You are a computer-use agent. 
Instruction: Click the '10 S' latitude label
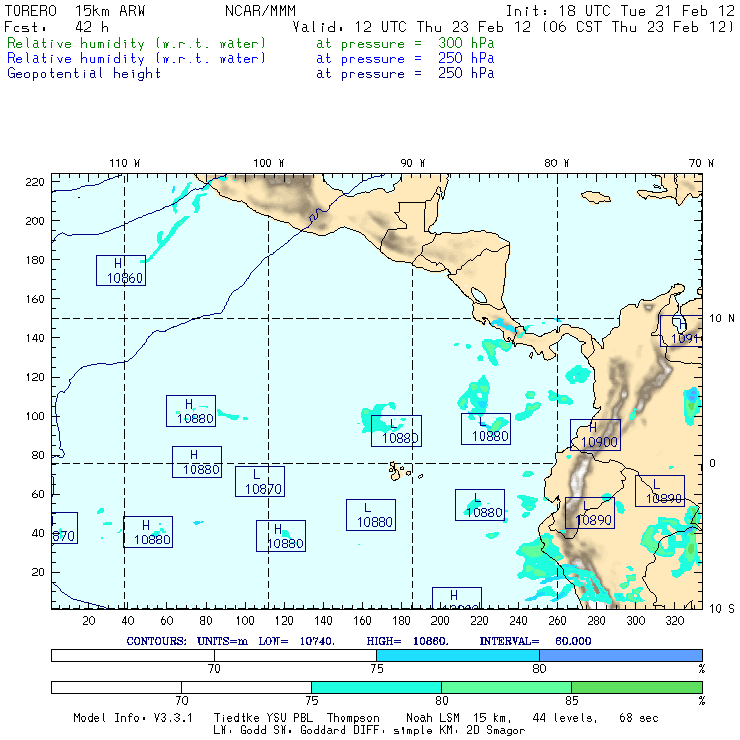[x=722, y=609]
